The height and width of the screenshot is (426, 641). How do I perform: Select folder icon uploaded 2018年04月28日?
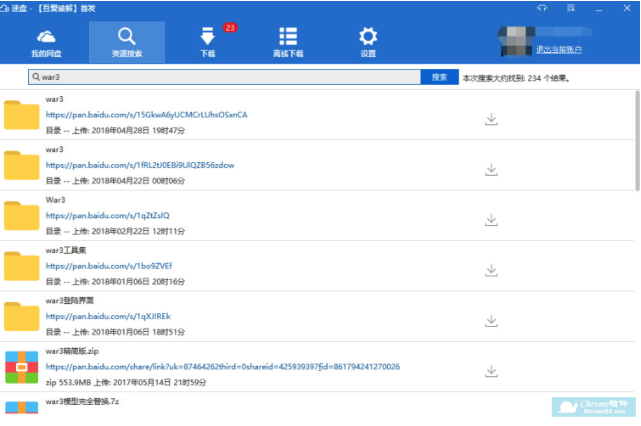click(x=22, y=115)
